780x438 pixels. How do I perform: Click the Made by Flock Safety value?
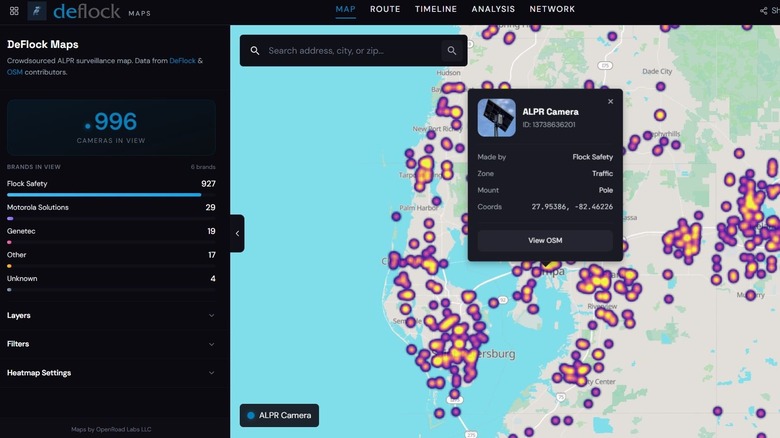[592, 157]
